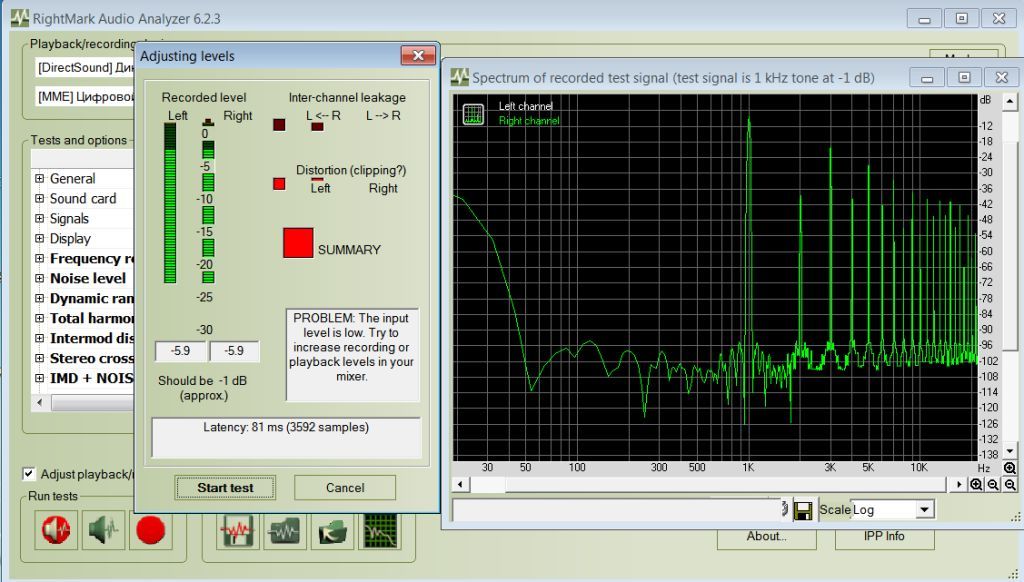Click the graph legend icon beside Left channel

coord(473,114)
